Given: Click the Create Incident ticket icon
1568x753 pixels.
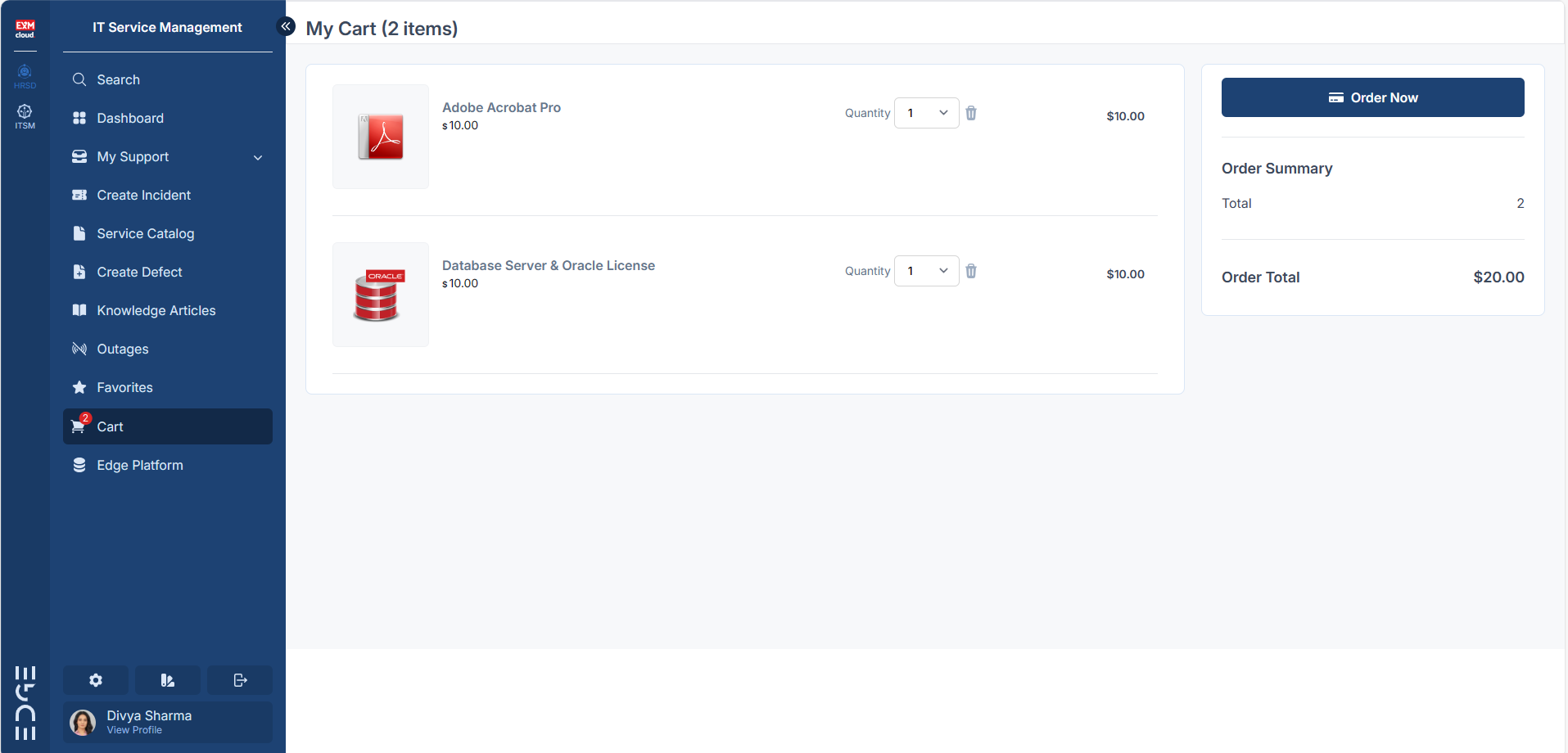Looking at the screenshot, I should point(79,195).
